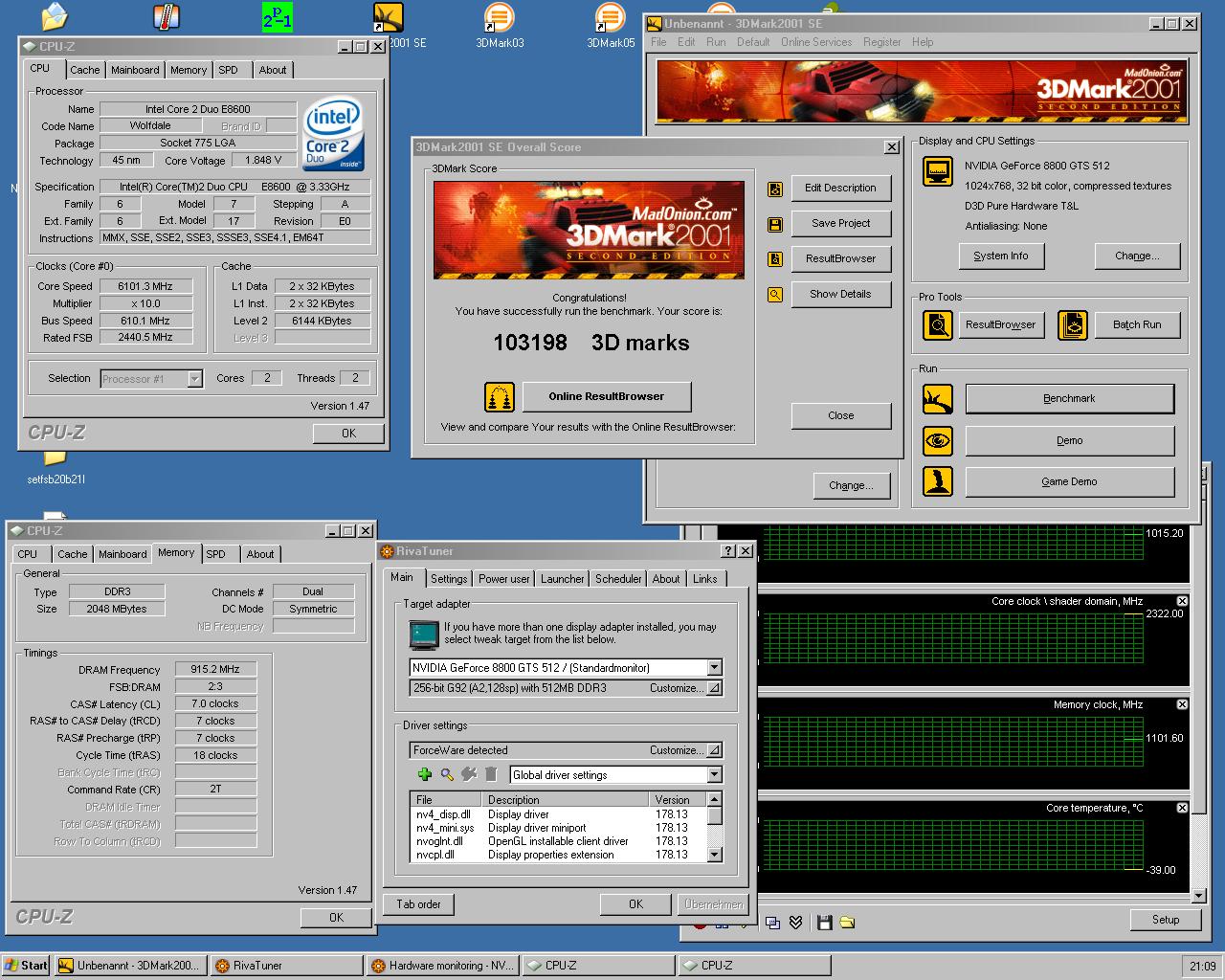The height and width of the screenshot is (980, 1225).
Task: Switch to the Cache tab in top CPU-Z
Action: tap(84, 70)
